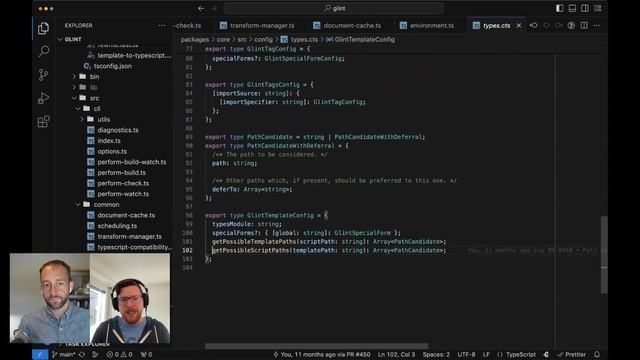Switch to the partially hidden -check.ts tab
The image size is (640, 360).
tap(189, 25)
